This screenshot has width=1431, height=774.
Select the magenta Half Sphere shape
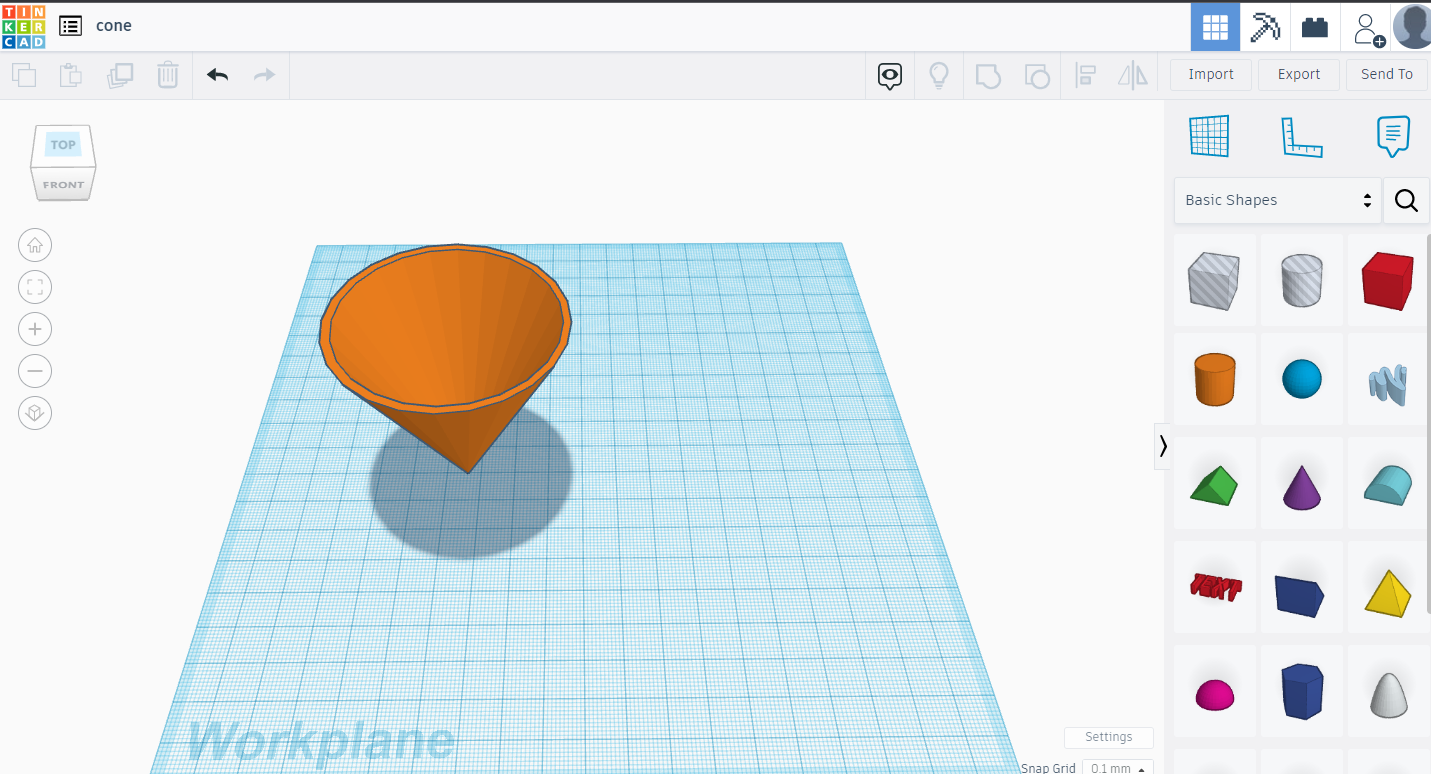tap(1214, 694)
